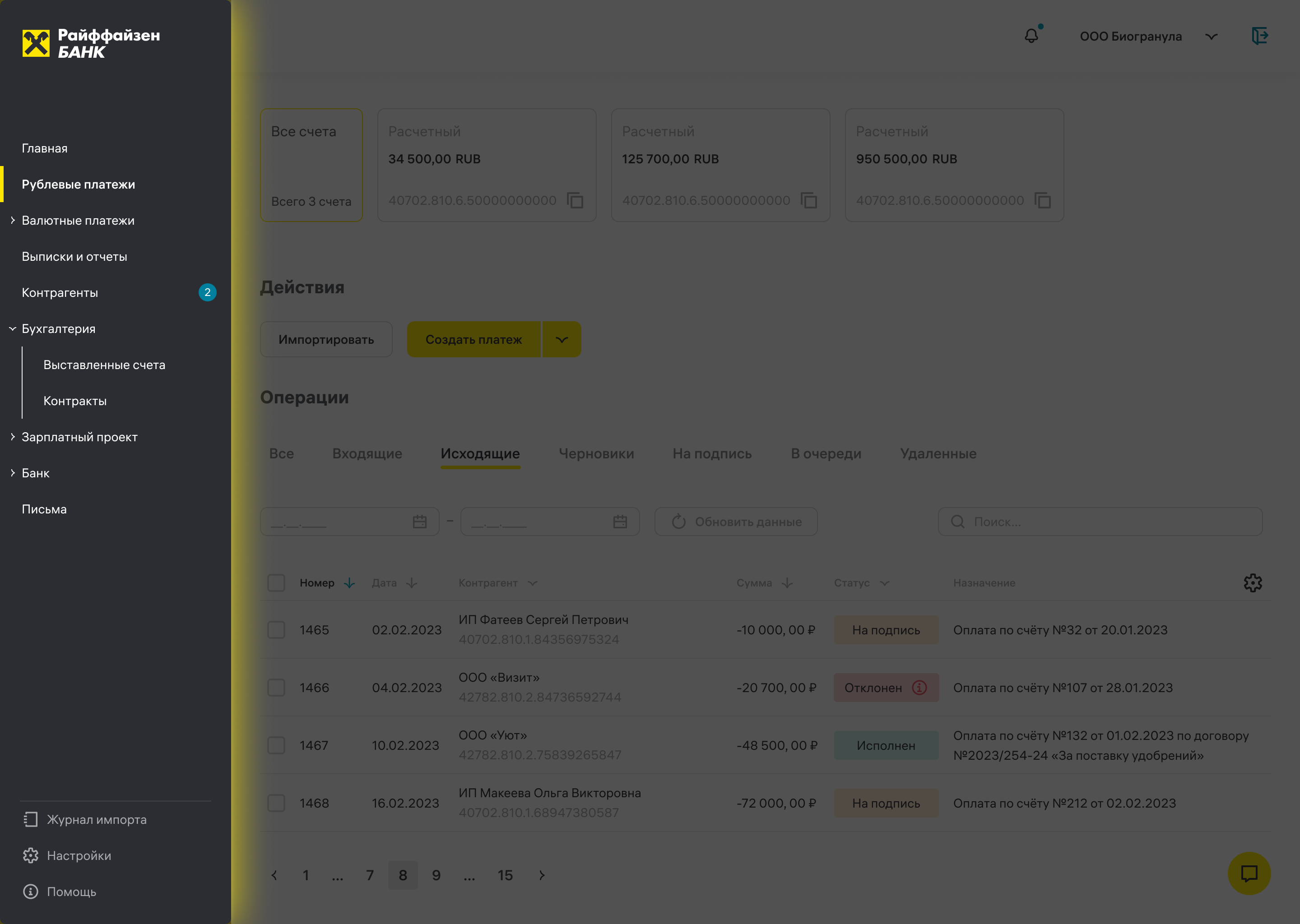Go to page 7
This screenshot has width=1300, height=924.
pyautogui.click(x=369, y=875)
